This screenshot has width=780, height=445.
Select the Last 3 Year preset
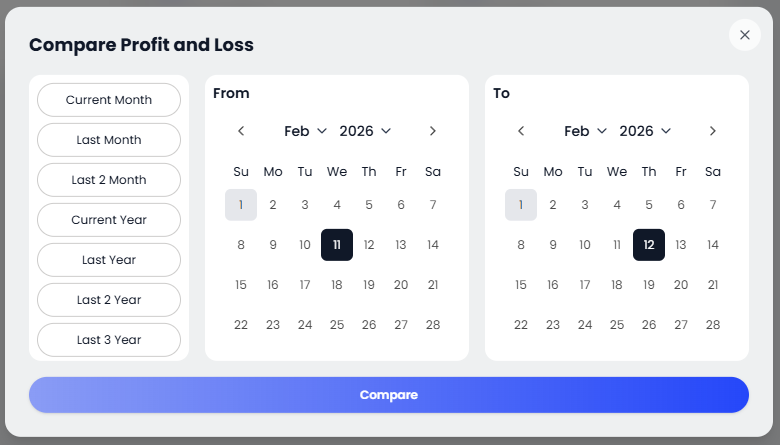pos(109,340)
